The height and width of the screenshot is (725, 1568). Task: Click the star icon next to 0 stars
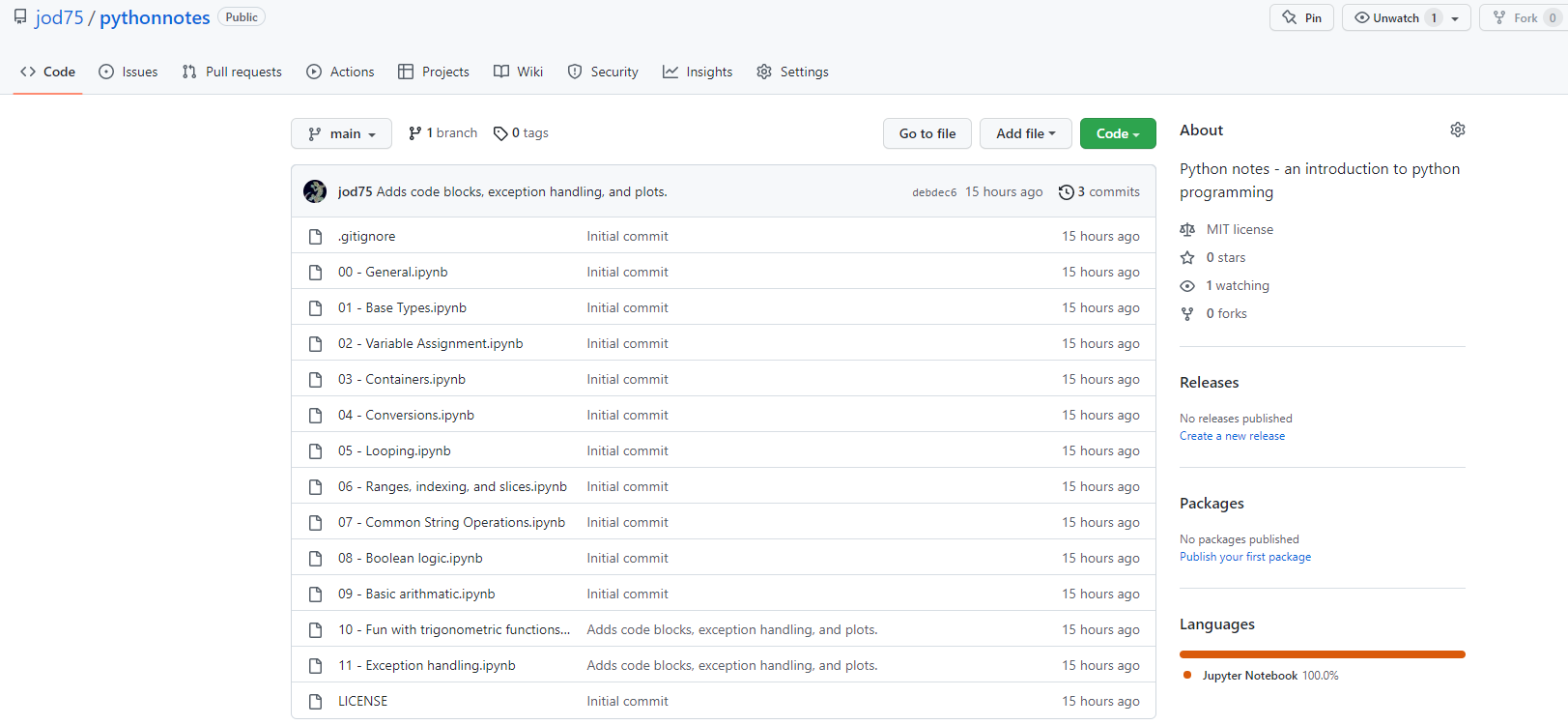tap(1187, 258)
